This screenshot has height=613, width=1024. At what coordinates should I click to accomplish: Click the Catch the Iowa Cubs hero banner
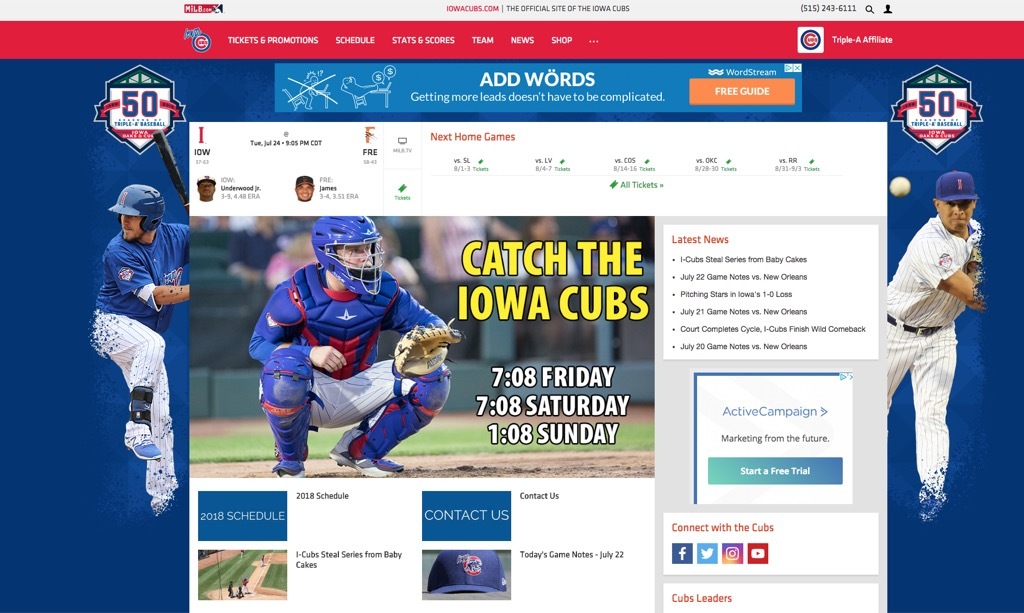coord(423,345)
